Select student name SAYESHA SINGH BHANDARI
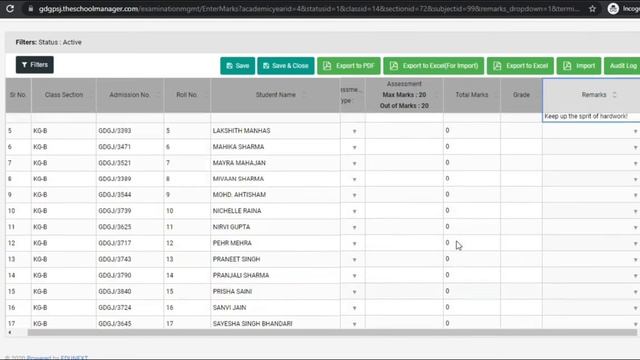This screenshot has height=360, width=640. [252, 324]
